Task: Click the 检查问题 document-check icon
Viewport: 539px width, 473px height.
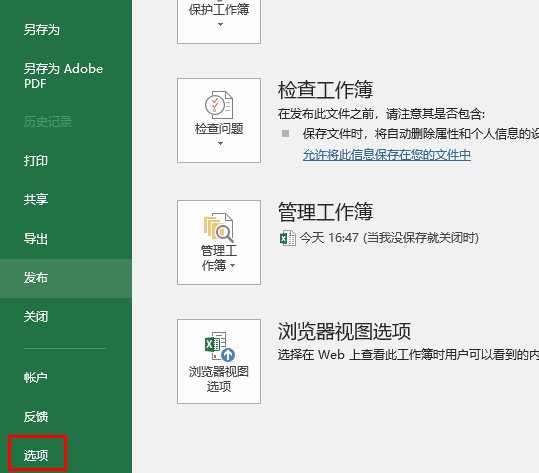Action: click(219, 105)
